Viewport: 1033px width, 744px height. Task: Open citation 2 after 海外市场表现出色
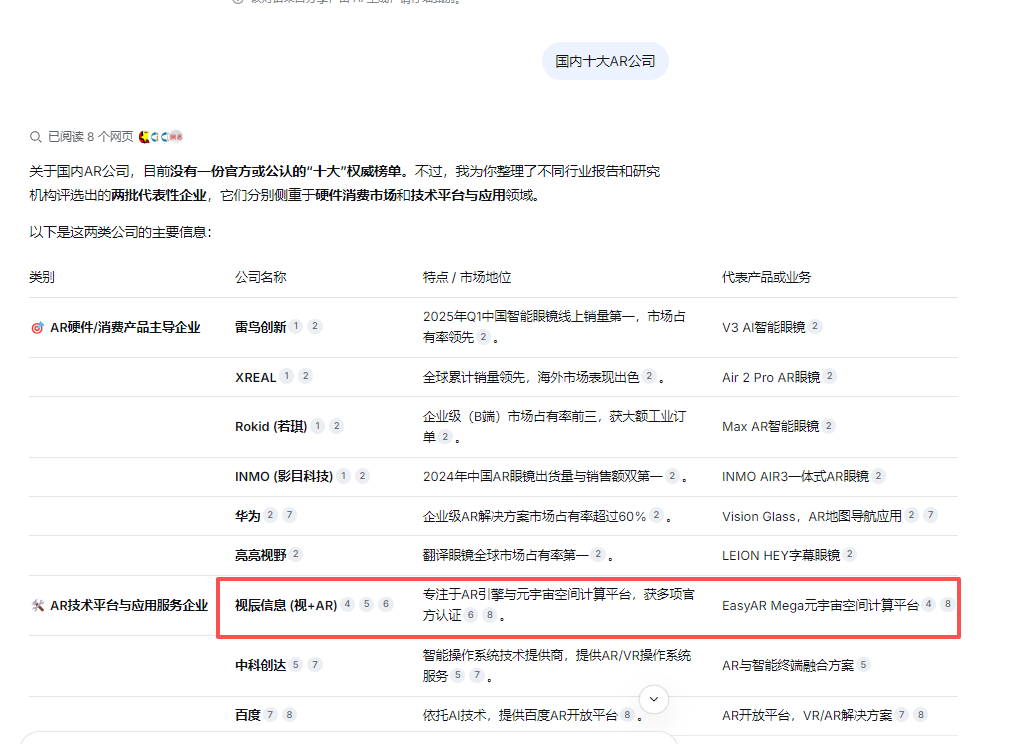tap(649, 376)
